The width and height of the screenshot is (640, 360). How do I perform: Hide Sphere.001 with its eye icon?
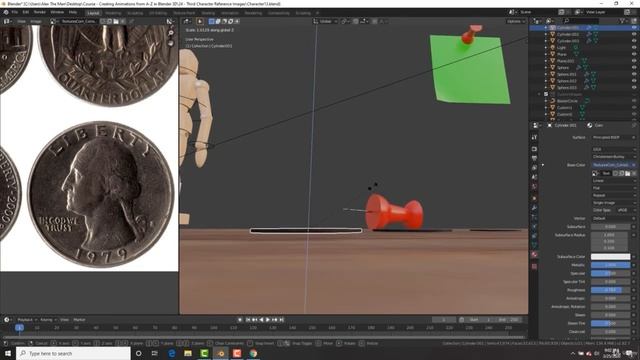[x=634, y=74]
